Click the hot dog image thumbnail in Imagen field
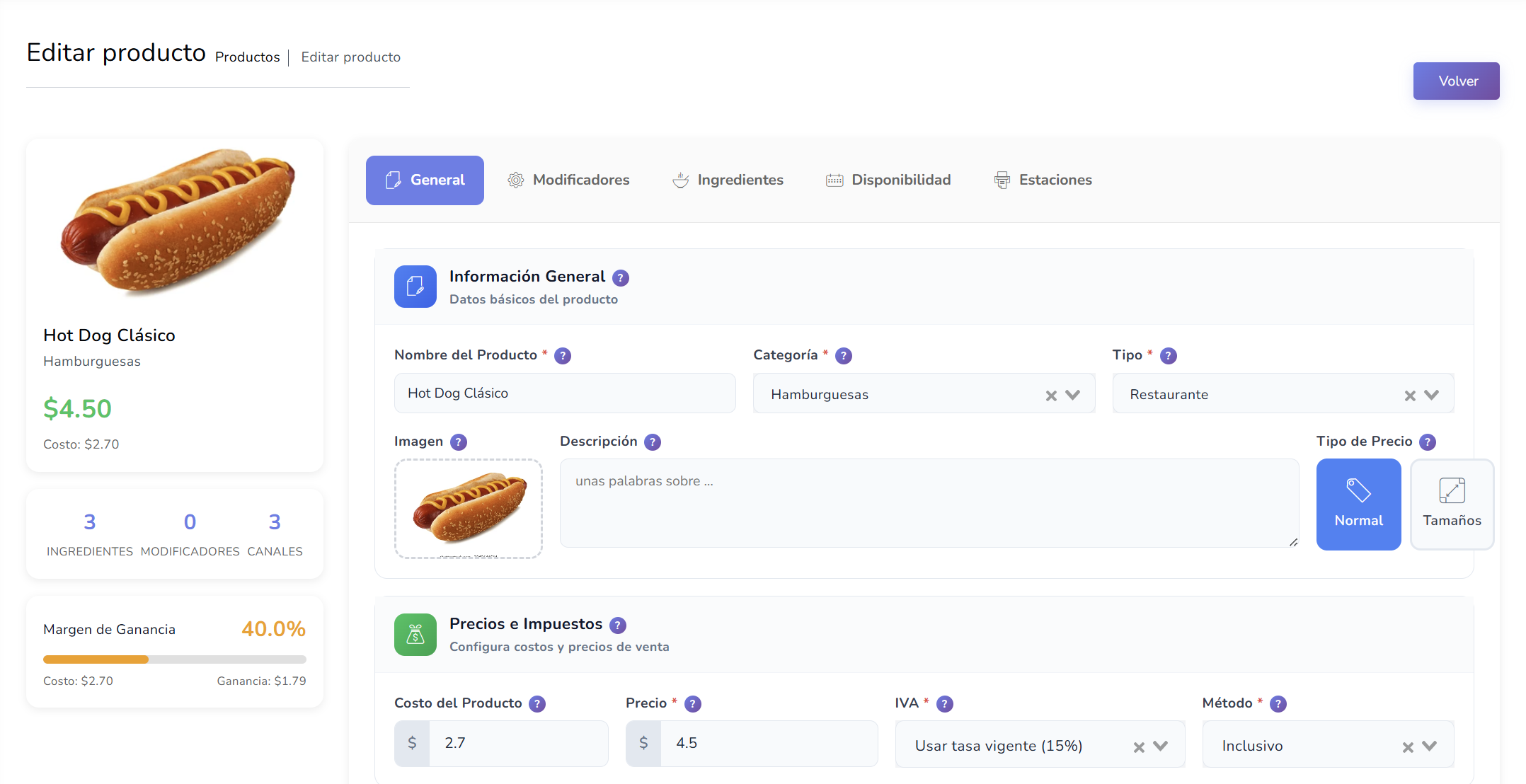1526x784 pixels. (x=468, y=508)
